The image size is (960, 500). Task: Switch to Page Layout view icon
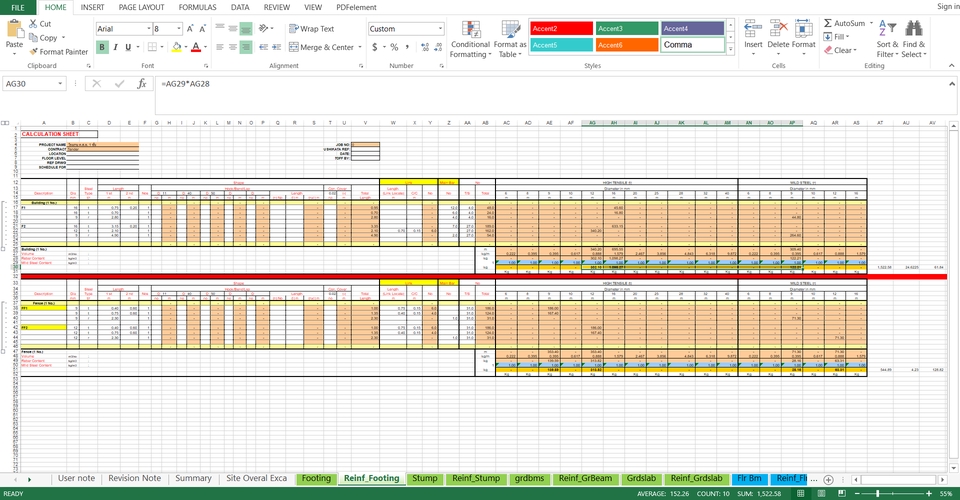(821, 493)
